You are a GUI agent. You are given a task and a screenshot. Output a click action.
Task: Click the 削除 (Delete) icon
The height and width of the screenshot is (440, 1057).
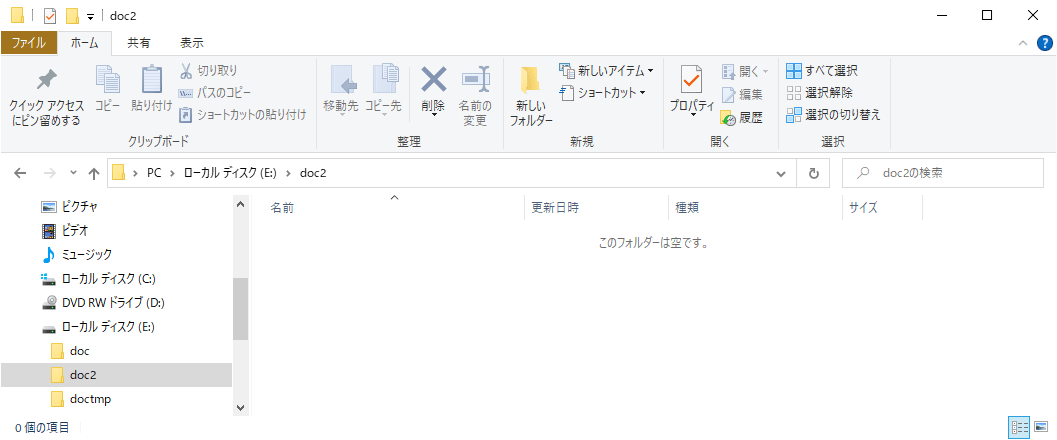[x=433, y=80]
